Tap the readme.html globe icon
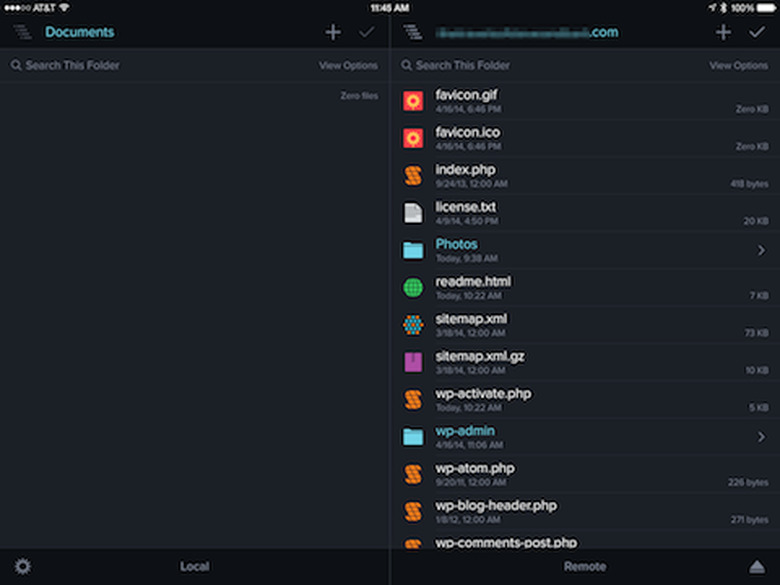This screenshot has width=780, height=585. tap(413, 288)
